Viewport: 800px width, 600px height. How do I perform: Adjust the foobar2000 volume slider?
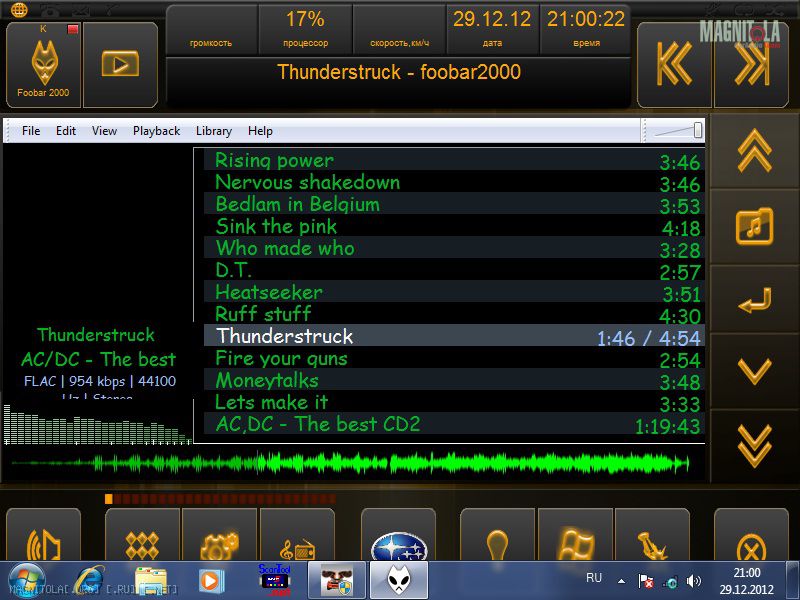click(678, 131)
